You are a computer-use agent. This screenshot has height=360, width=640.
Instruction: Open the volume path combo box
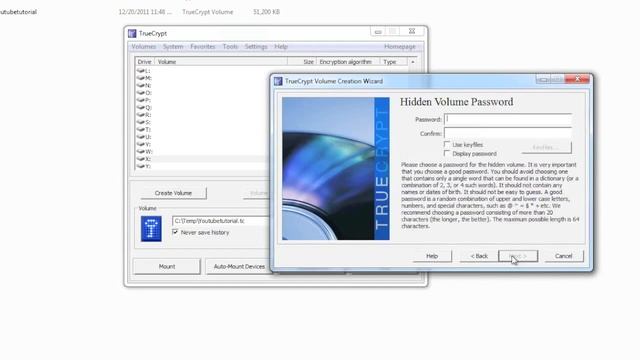click(220, 221)
